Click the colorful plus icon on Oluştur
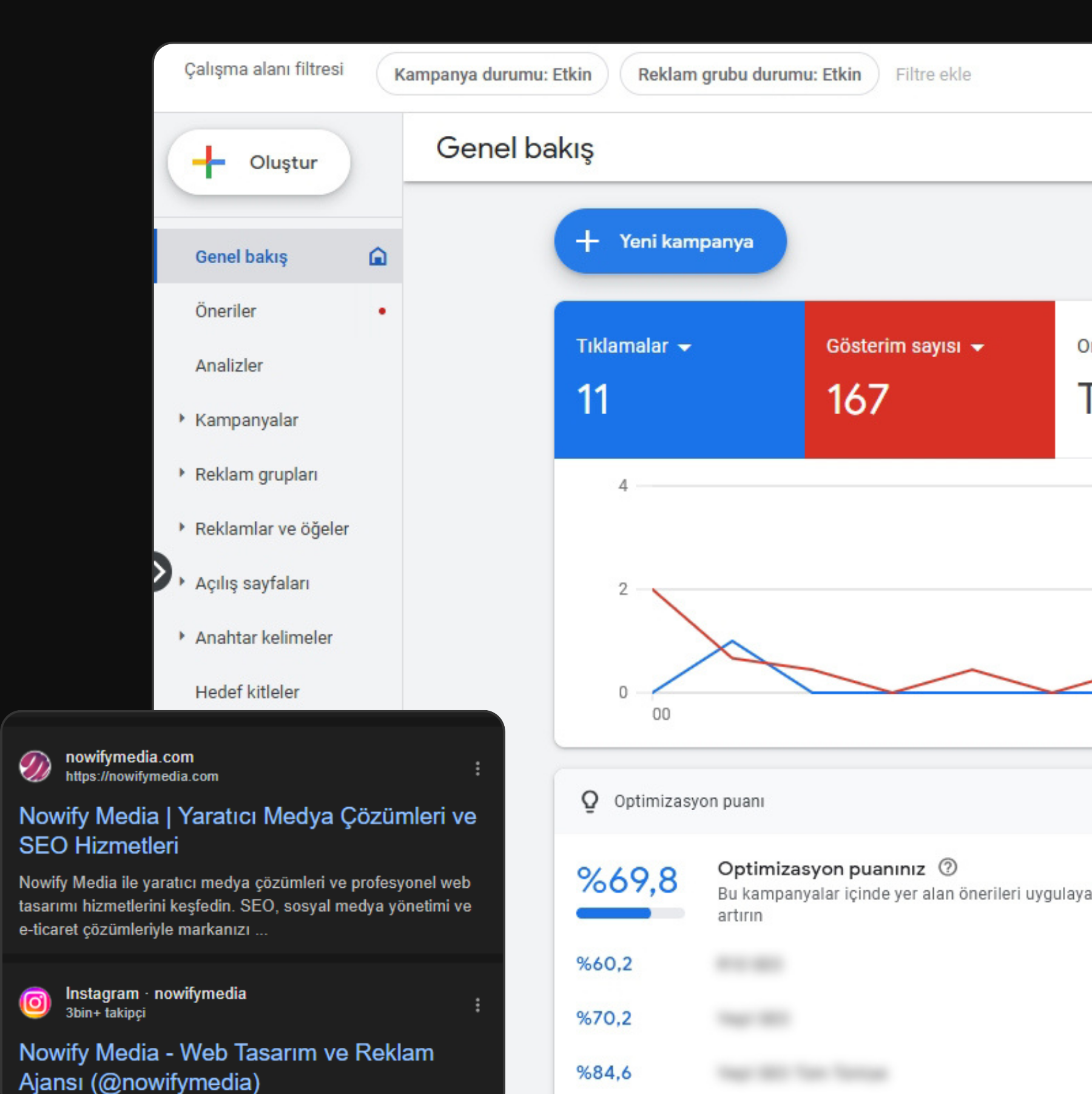 point(208,162)
